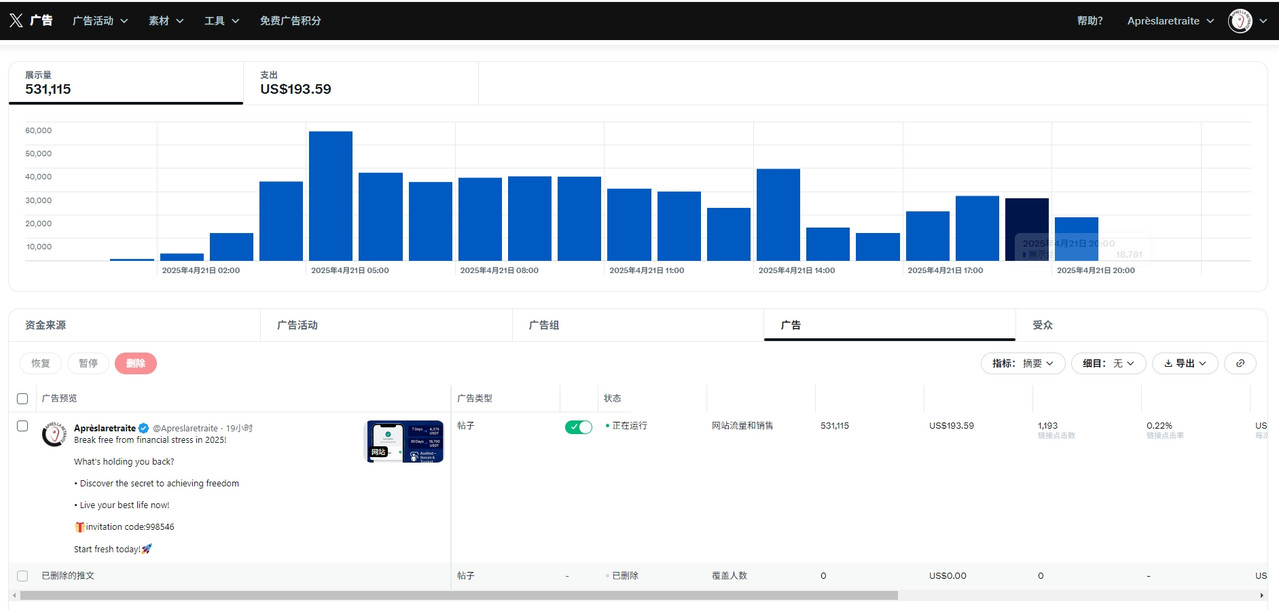Click the last chart bar at 20:00
The height and width of the screenshot is (610, 1279).
click(1076, 239)
